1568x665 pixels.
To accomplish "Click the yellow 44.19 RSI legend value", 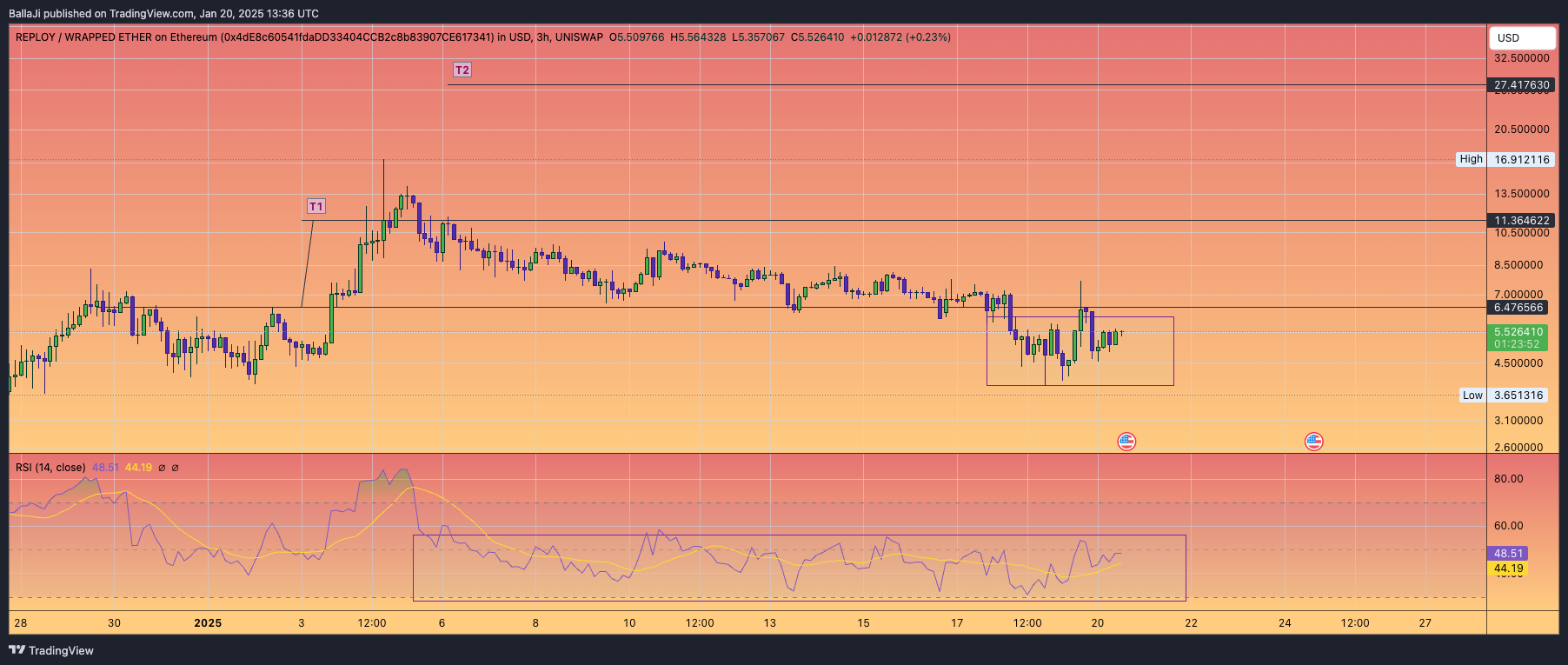I will pyautogui.click(x=138, y=468).
